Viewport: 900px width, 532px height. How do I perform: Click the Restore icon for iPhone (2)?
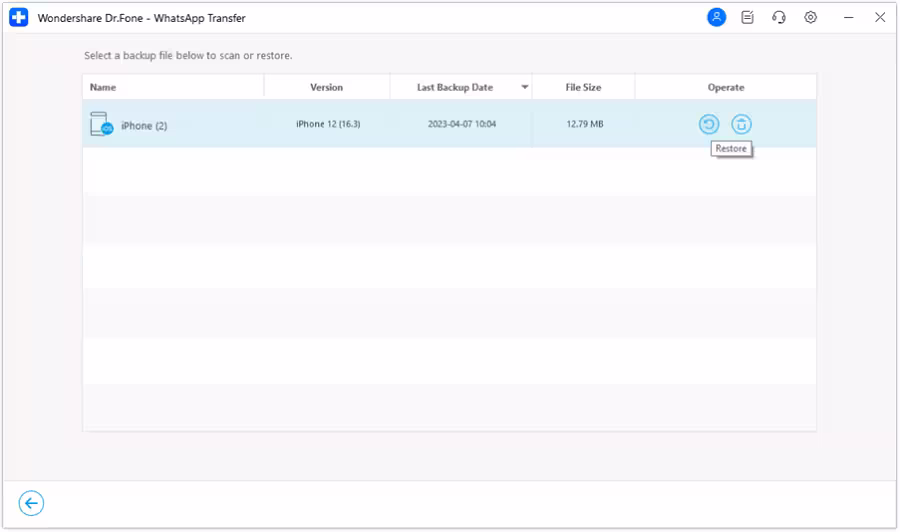point(709,124)
